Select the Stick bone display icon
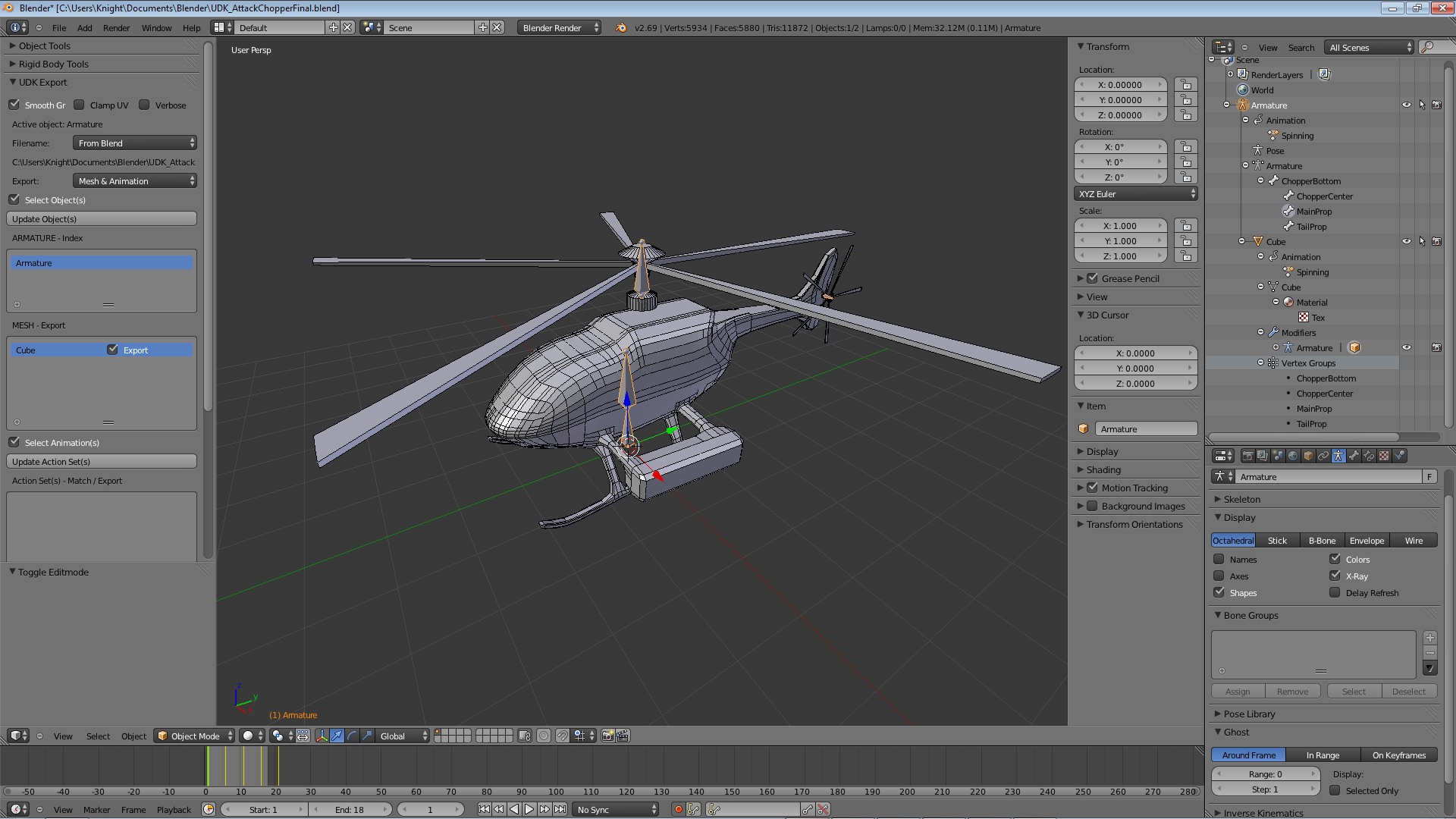Image resolution: width=1456 pixels, height=819 pixels. 1277,540
